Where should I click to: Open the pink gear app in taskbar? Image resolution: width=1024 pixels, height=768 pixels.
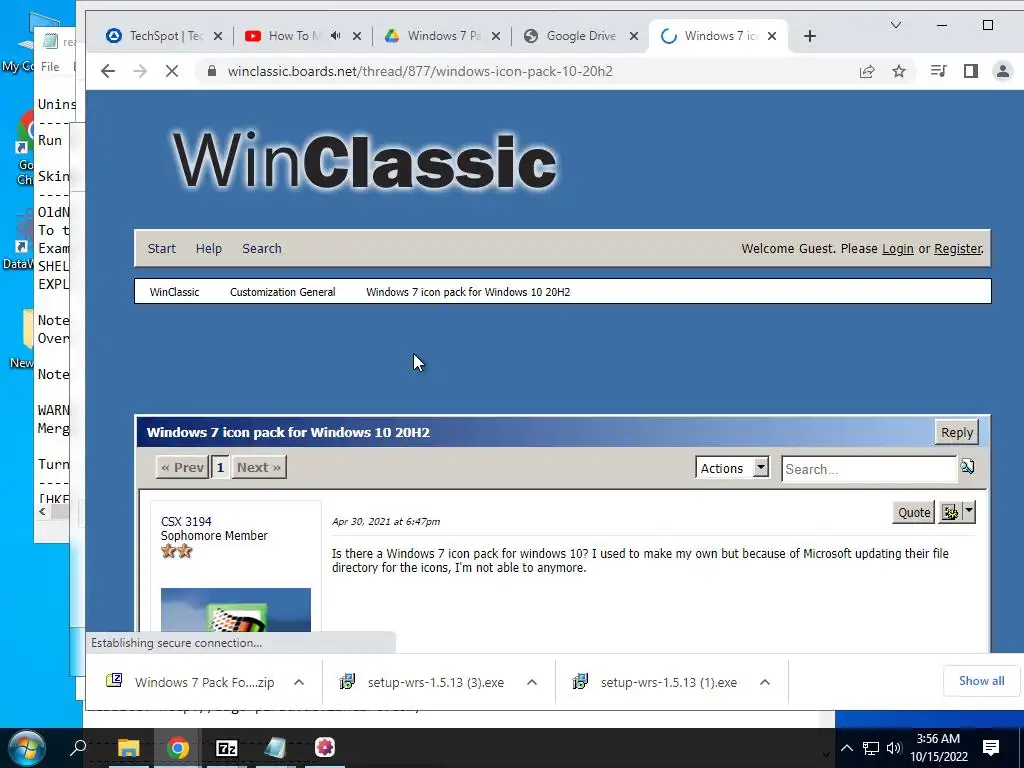325,747
